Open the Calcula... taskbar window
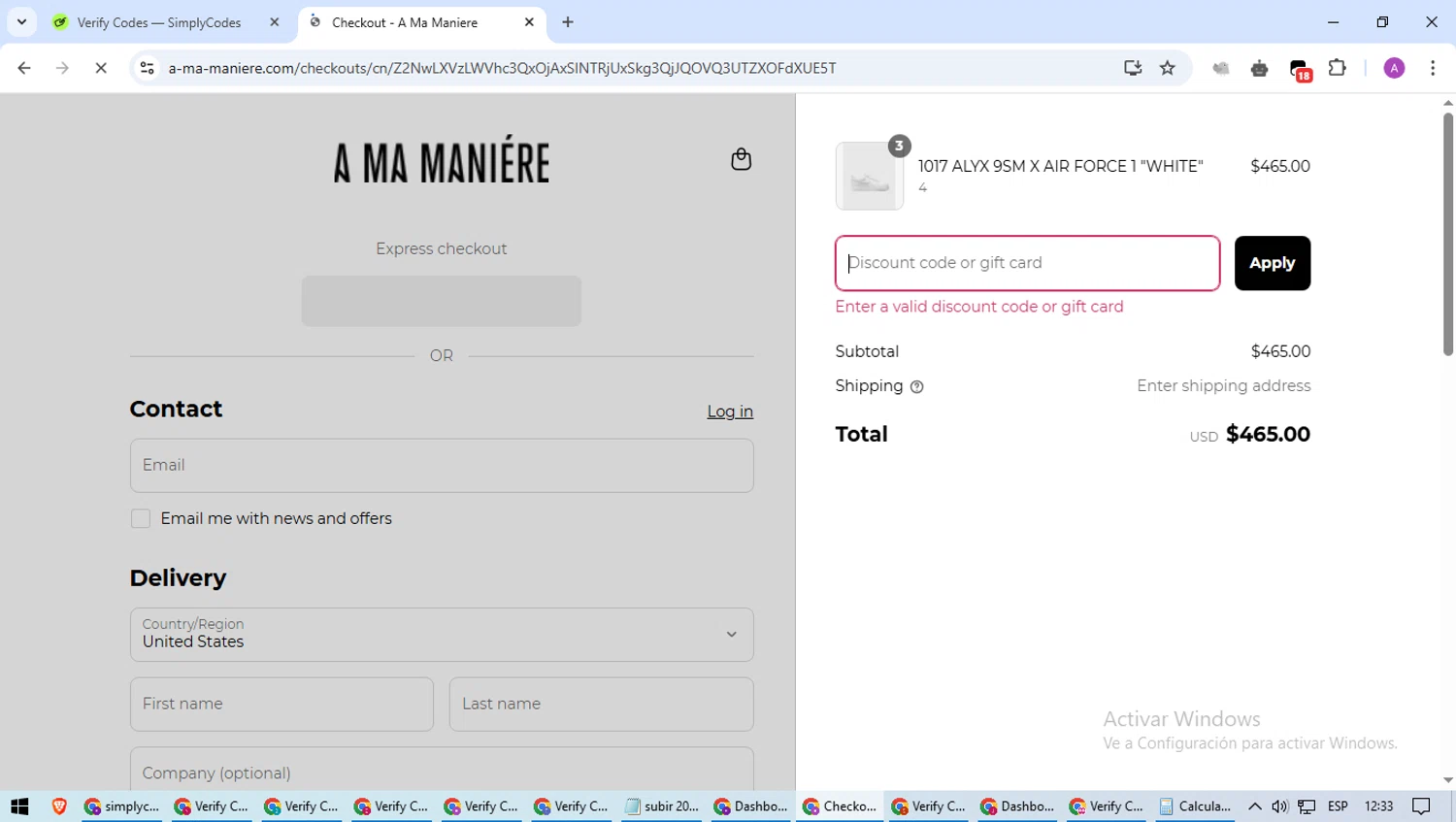Viewport: 1456px width, 822px height. click(1196, 806)
